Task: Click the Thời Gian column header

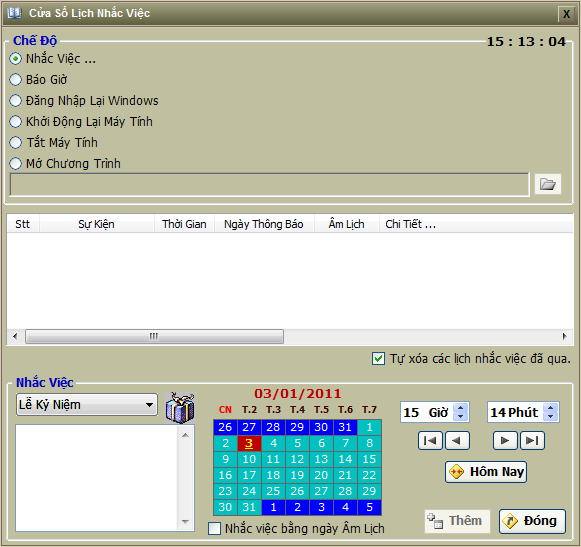Action: [x=184, y=224]
